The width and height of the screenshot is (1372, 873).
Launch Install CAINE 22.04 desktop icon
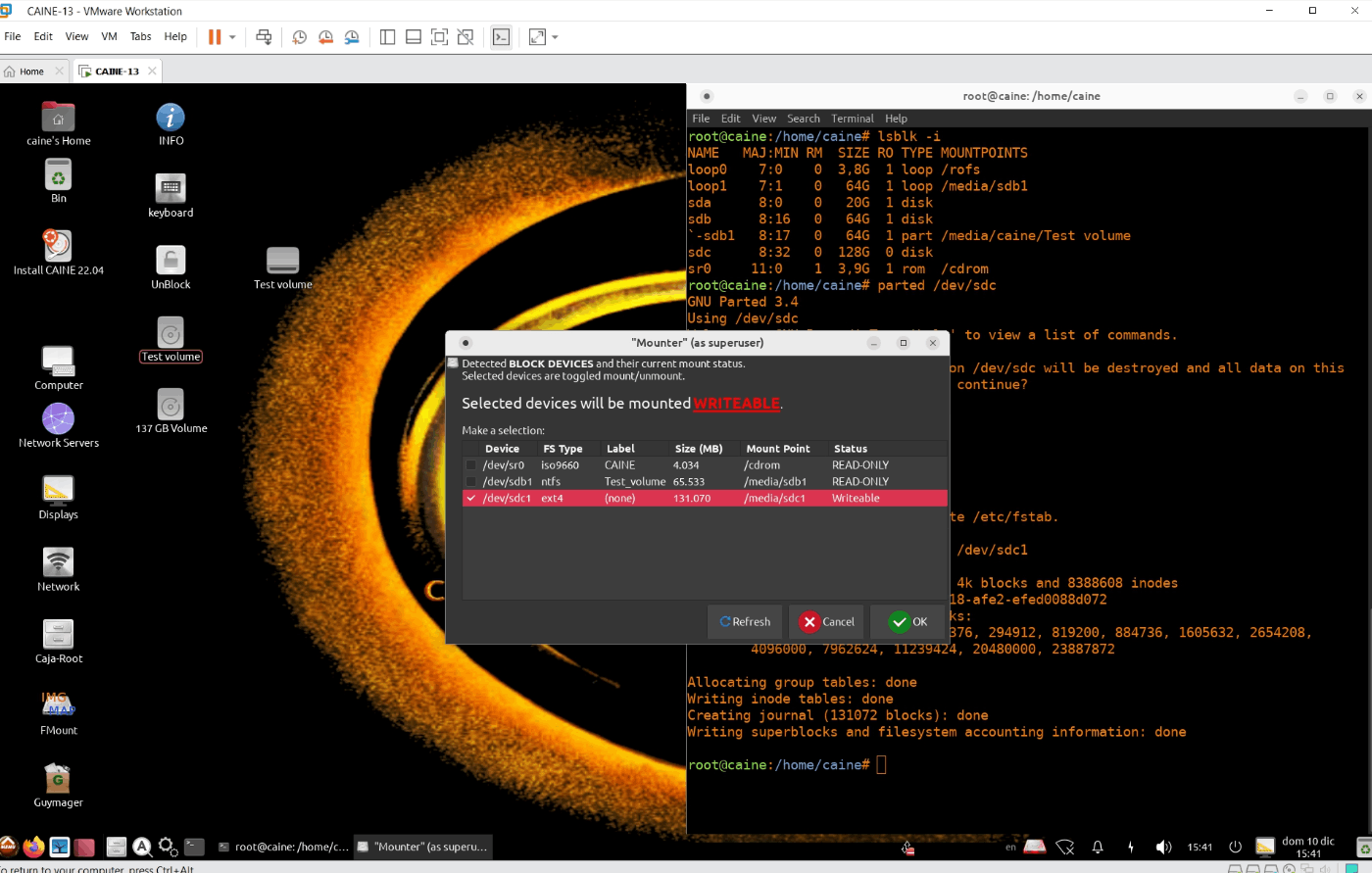[58, 253]
